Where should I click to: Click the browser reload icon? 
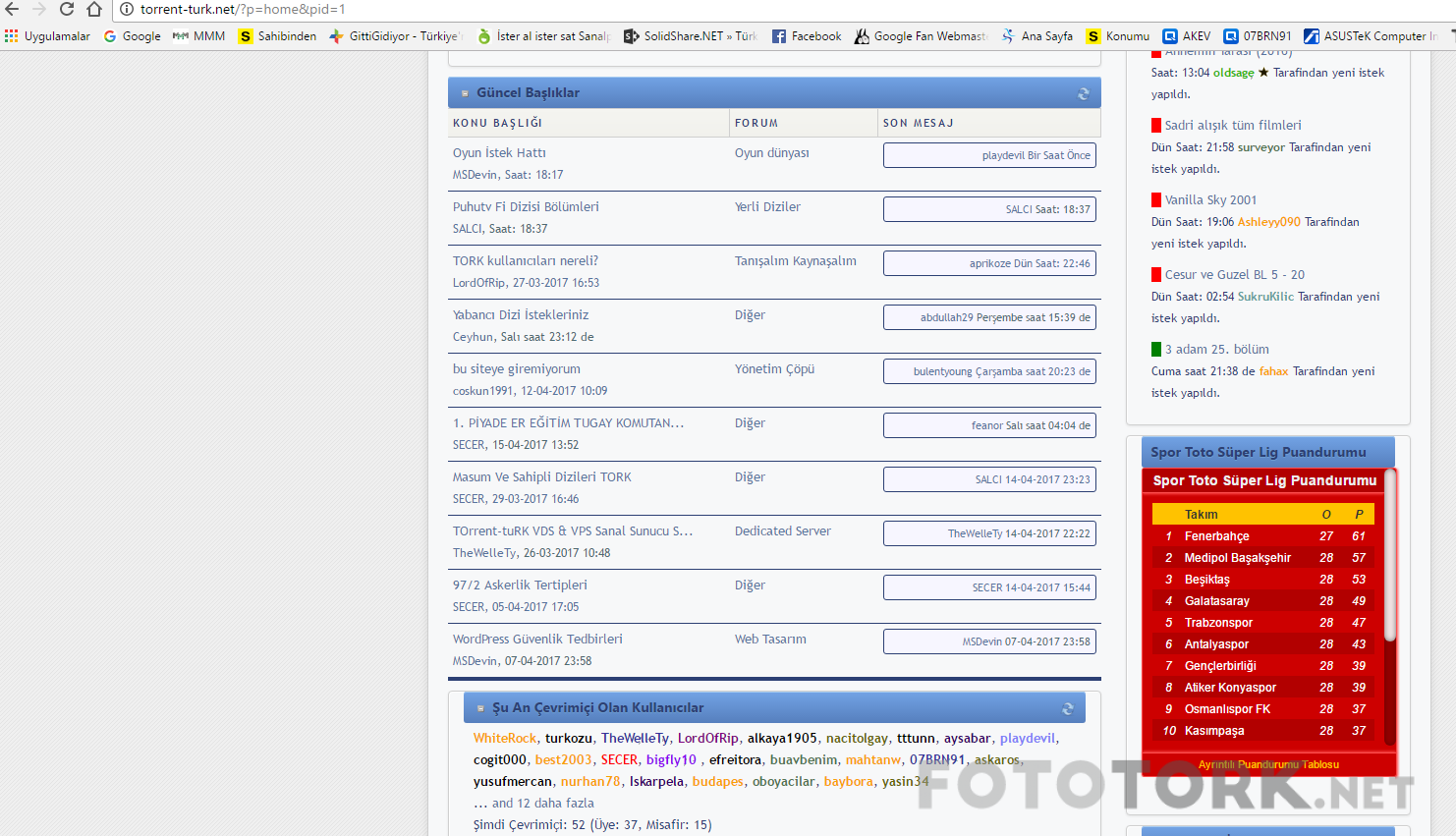pyautogui.click(x=67, y=10)
